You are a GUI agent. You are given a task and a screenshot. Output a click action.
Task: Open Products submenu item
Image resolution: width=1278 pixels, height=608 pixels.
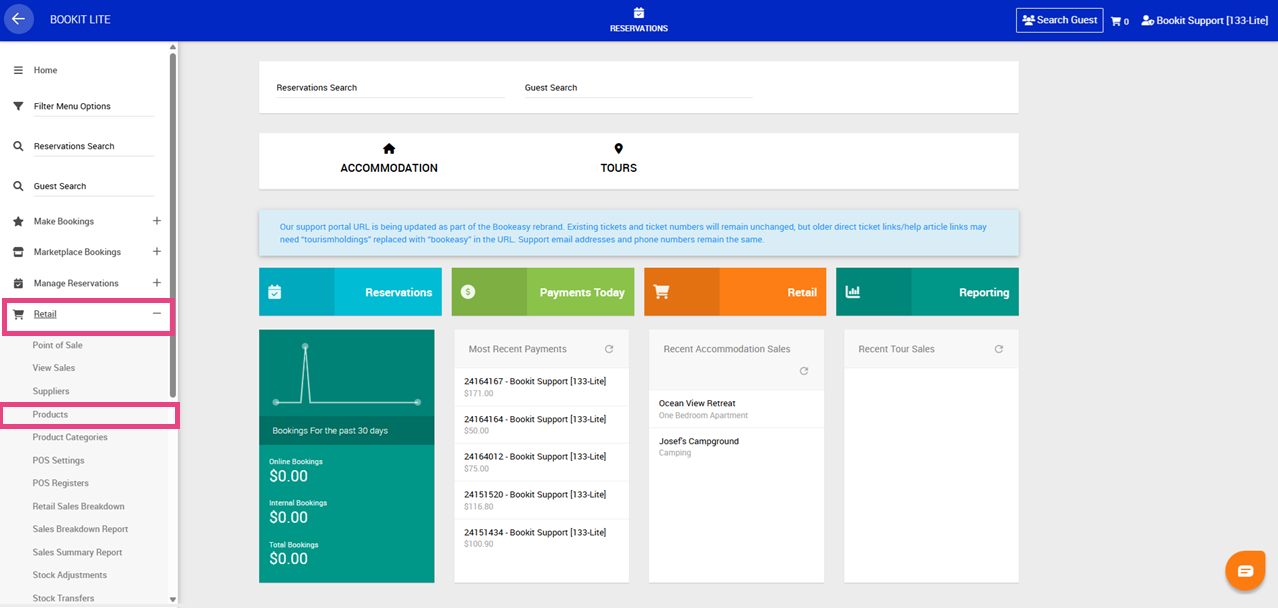click(x=50, y=414)
